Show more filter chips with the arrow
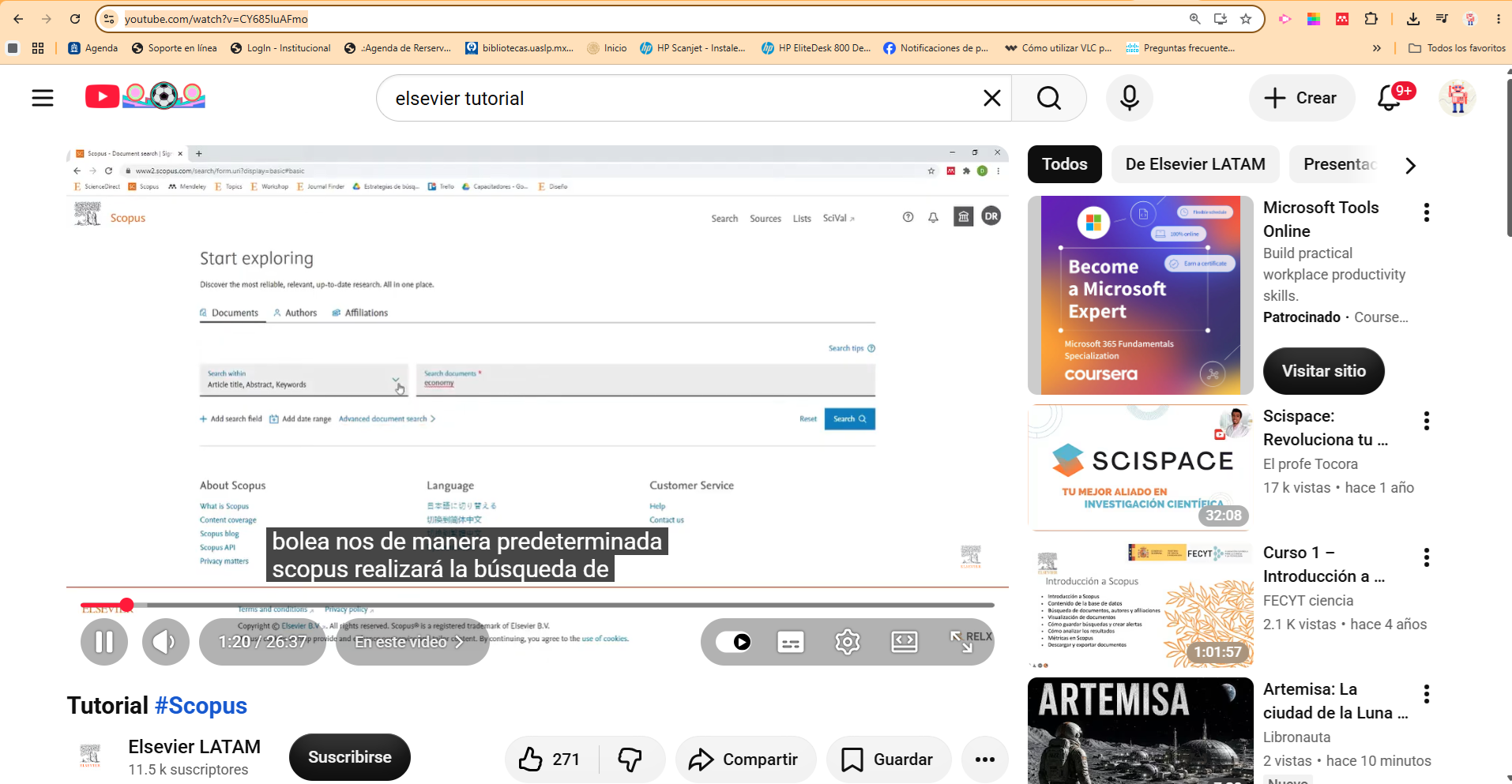 tap(1411, 165)
